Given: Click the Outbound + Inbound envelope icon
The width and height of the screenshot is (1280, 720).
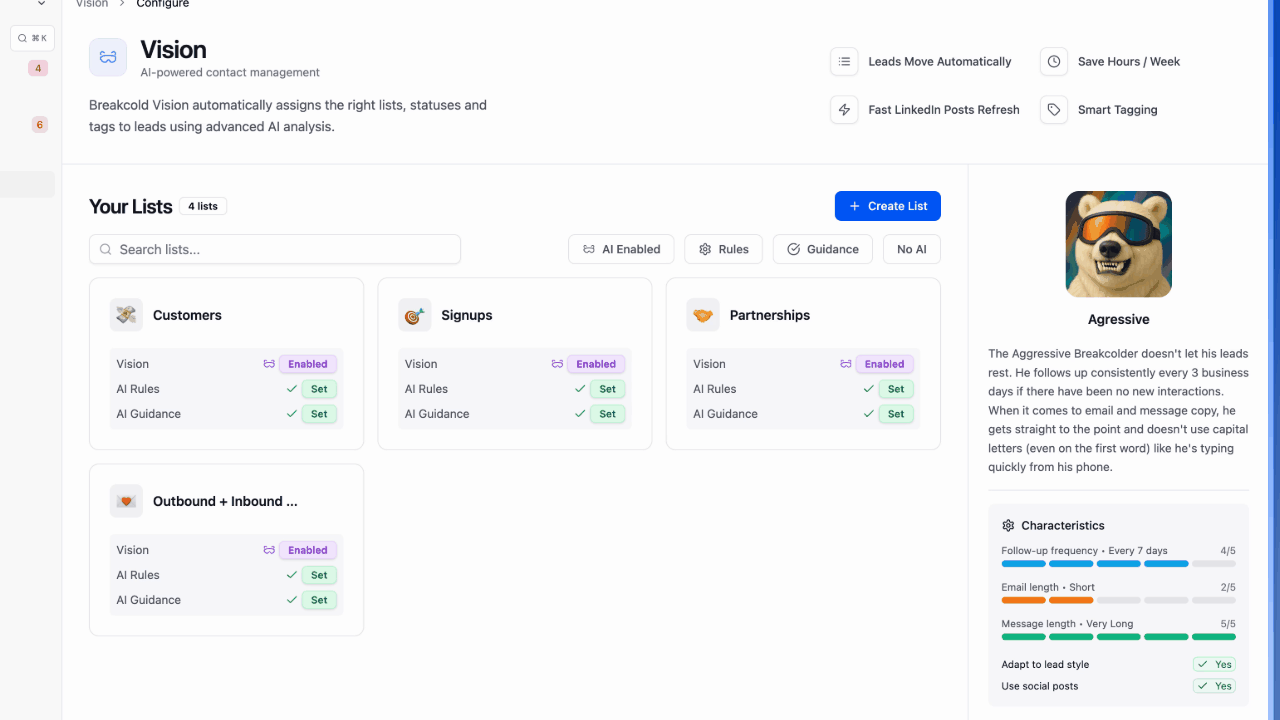Looking at the screenshot, I should tap(126, 501).
